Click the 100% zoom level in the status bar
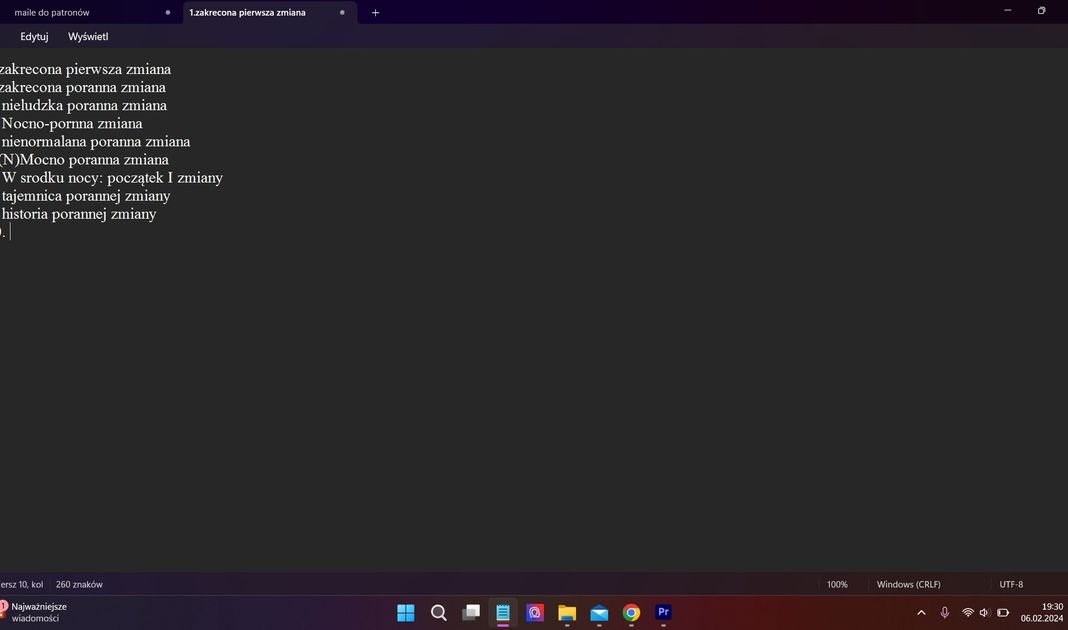Image resolution: width=1068 pixels, height=630 pixels. pyautogui.click(x=837, y=584)
